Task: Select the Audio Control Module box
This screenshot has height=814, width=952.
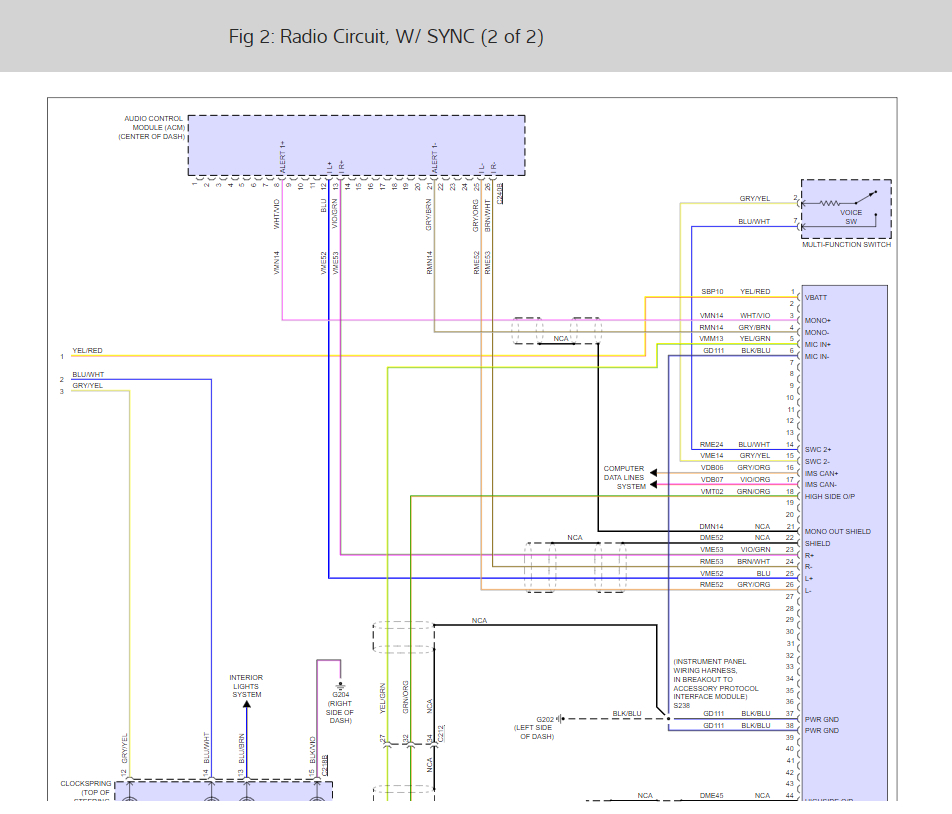Action: tap(356, 145)
